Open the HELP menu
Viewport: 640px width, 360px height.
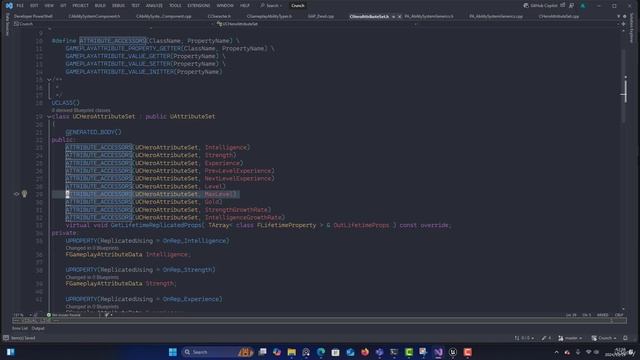point(245,6)
